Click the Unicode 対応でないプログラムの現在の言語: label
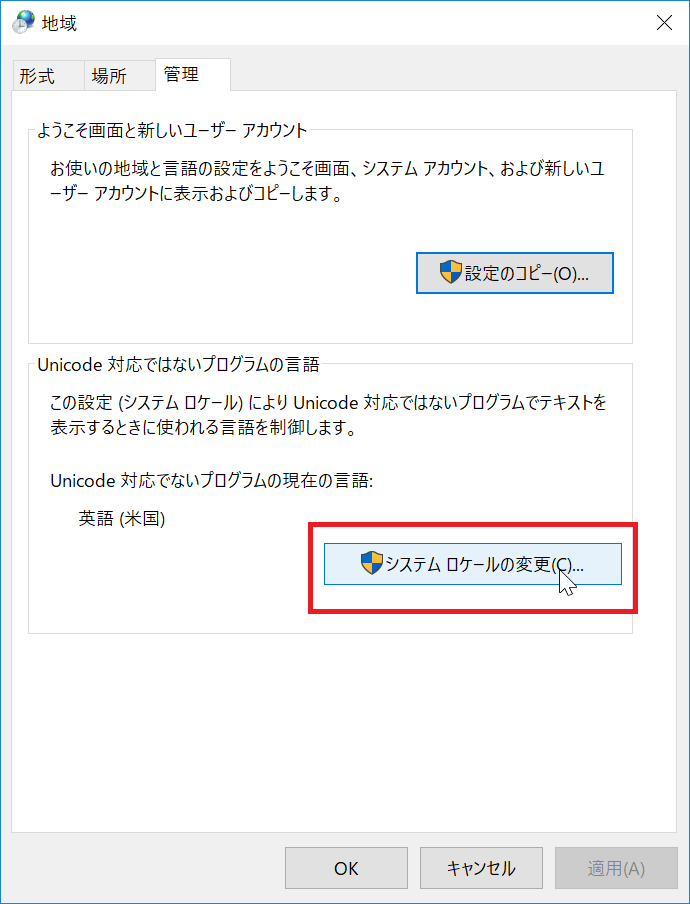The width and height of the screenshot is (690, 904). click(212, 480)
